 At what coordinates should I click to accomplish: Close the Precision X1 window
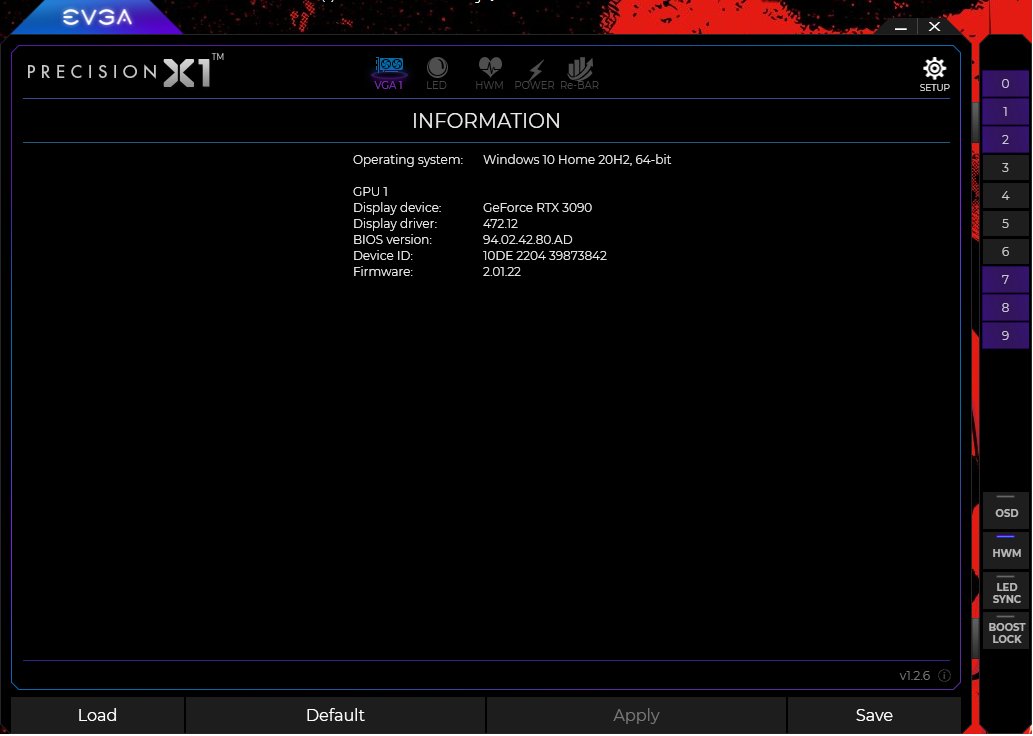(934, 26)
